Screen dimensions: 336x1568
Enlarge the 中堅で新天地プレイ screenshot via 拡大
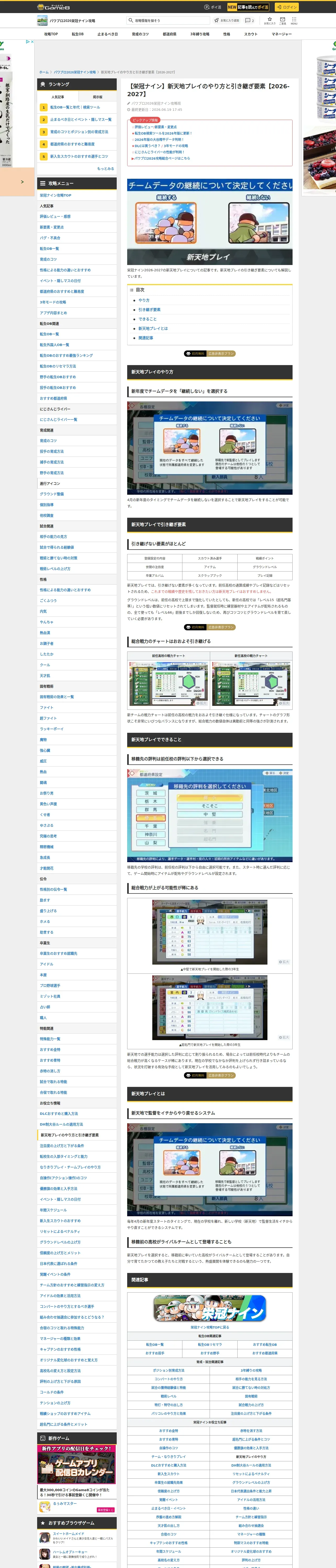(284, 962)
